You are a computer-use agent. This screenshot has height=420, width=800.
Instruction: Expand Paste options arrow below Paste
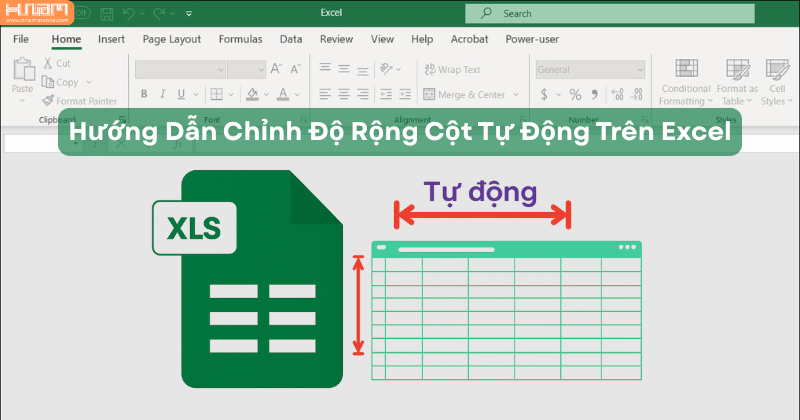(22, 101)
